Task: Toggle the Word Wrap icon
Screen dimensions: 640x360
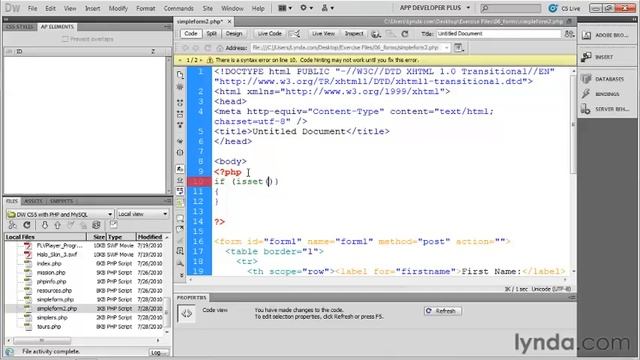Action: pyautogui.click(x=180, y=191)
